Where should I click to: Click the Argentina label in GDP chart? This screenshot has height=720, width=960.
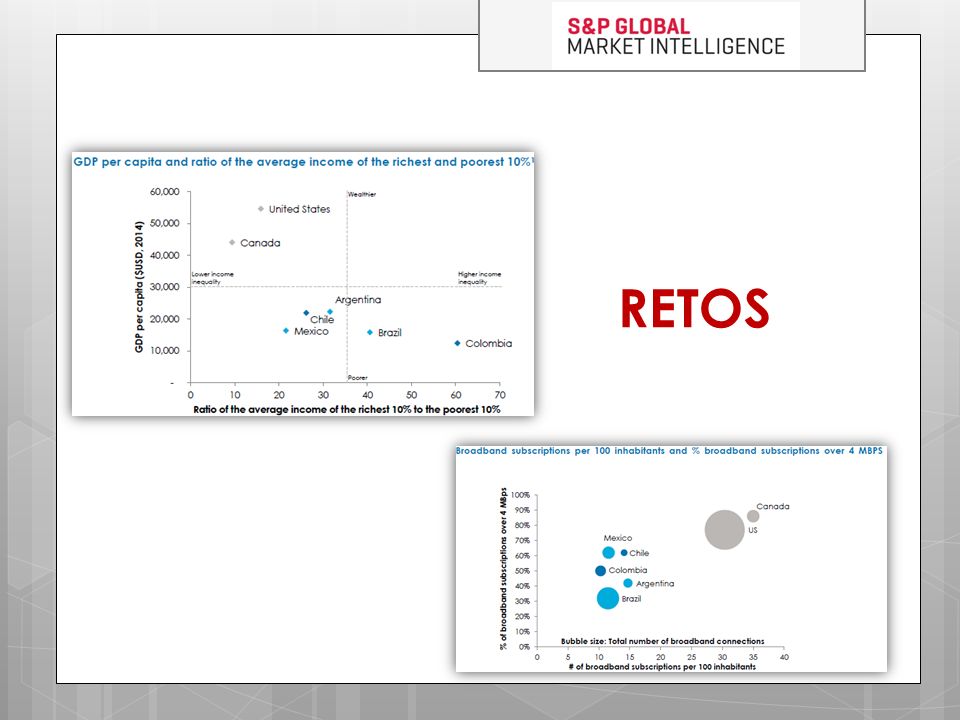point(358,300)
